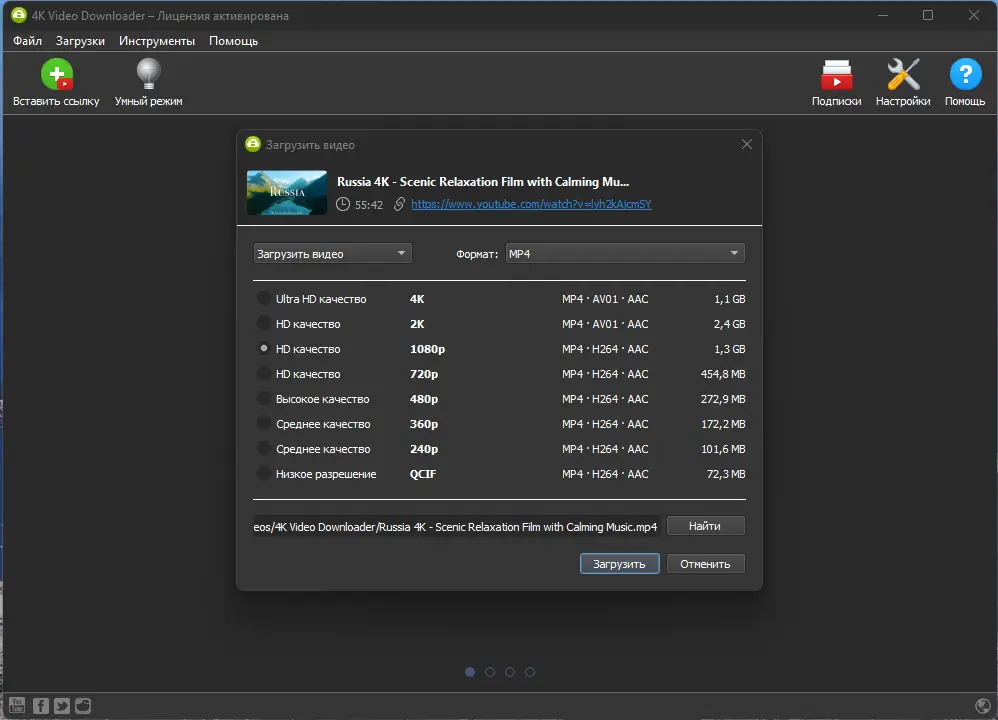Click the globe icon in status bar
The height and width of the screenshot is (720, 998).
click(x=983, y=705)
